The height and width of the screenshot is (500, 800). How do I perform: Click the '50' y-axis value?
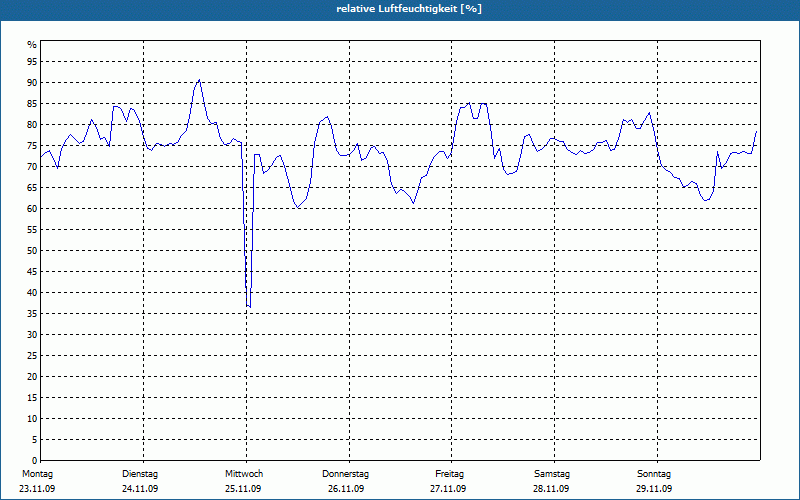tap(32, 251)
